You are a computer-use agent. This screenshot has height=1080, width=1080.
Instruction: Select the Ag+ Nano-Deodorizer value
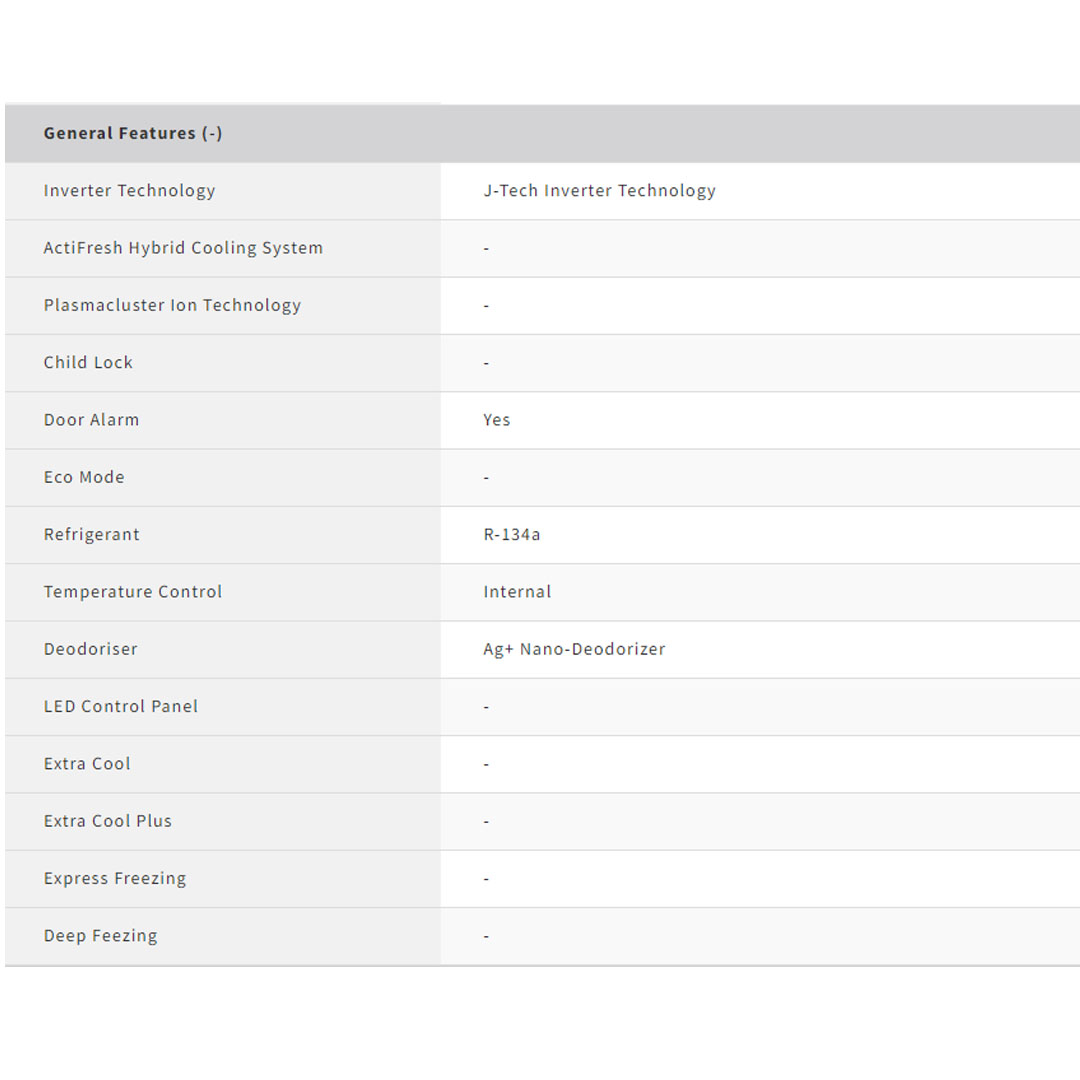tap(574, 649)
